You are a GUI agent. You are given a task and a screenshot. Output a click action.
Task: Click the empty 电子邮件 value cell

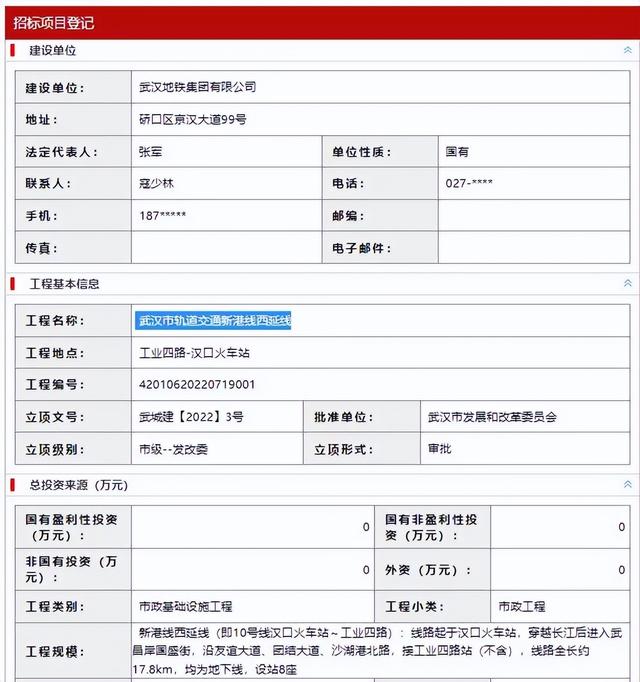(534, 247)
